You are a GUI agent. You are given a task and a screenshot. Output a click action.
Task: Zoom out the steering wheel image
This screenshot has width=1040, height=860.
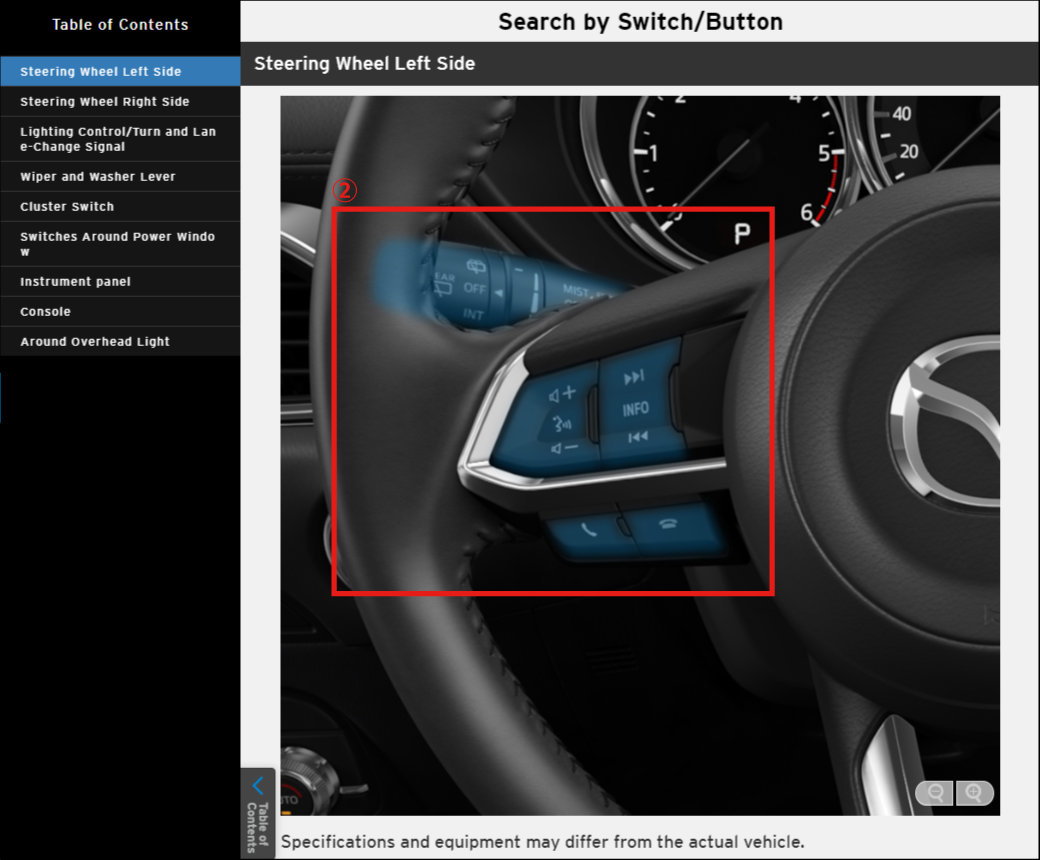(936, 793)
